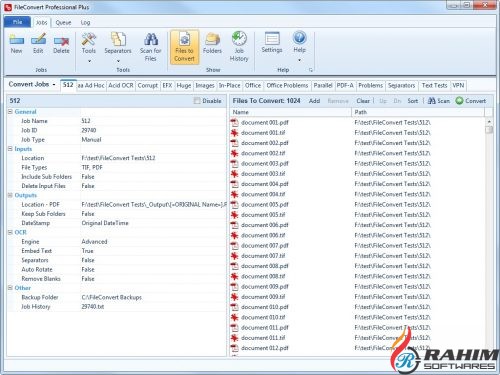
Task: Click Add in the files toolbar
Action: pos(314,101)
